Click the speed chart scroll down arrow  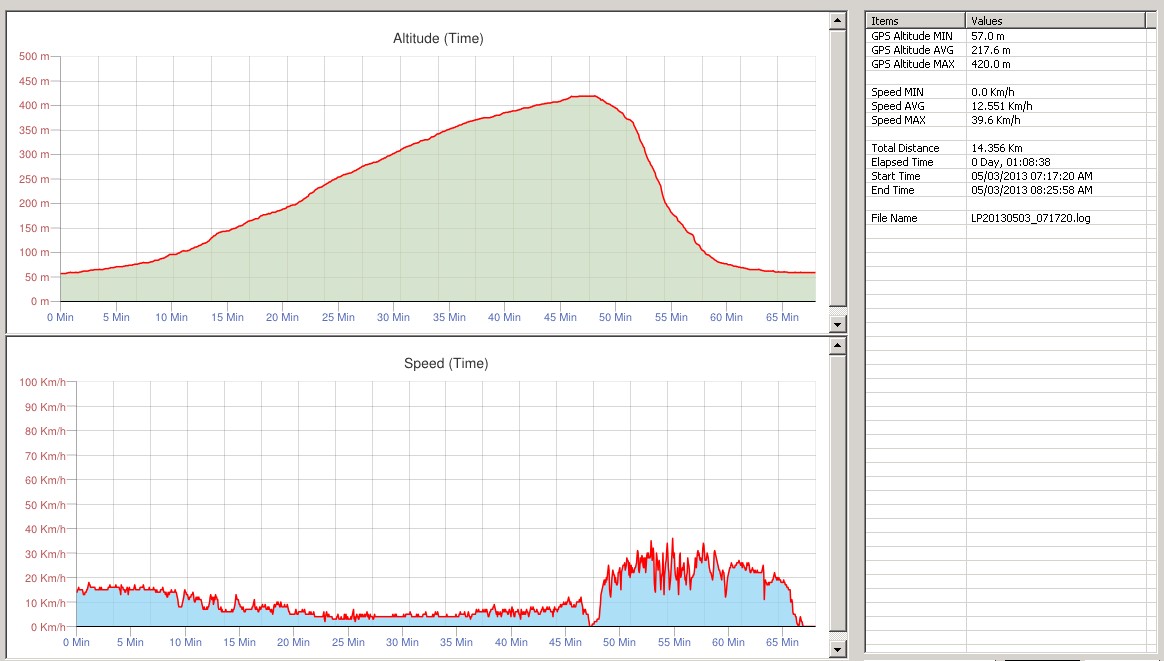[837, 648]
